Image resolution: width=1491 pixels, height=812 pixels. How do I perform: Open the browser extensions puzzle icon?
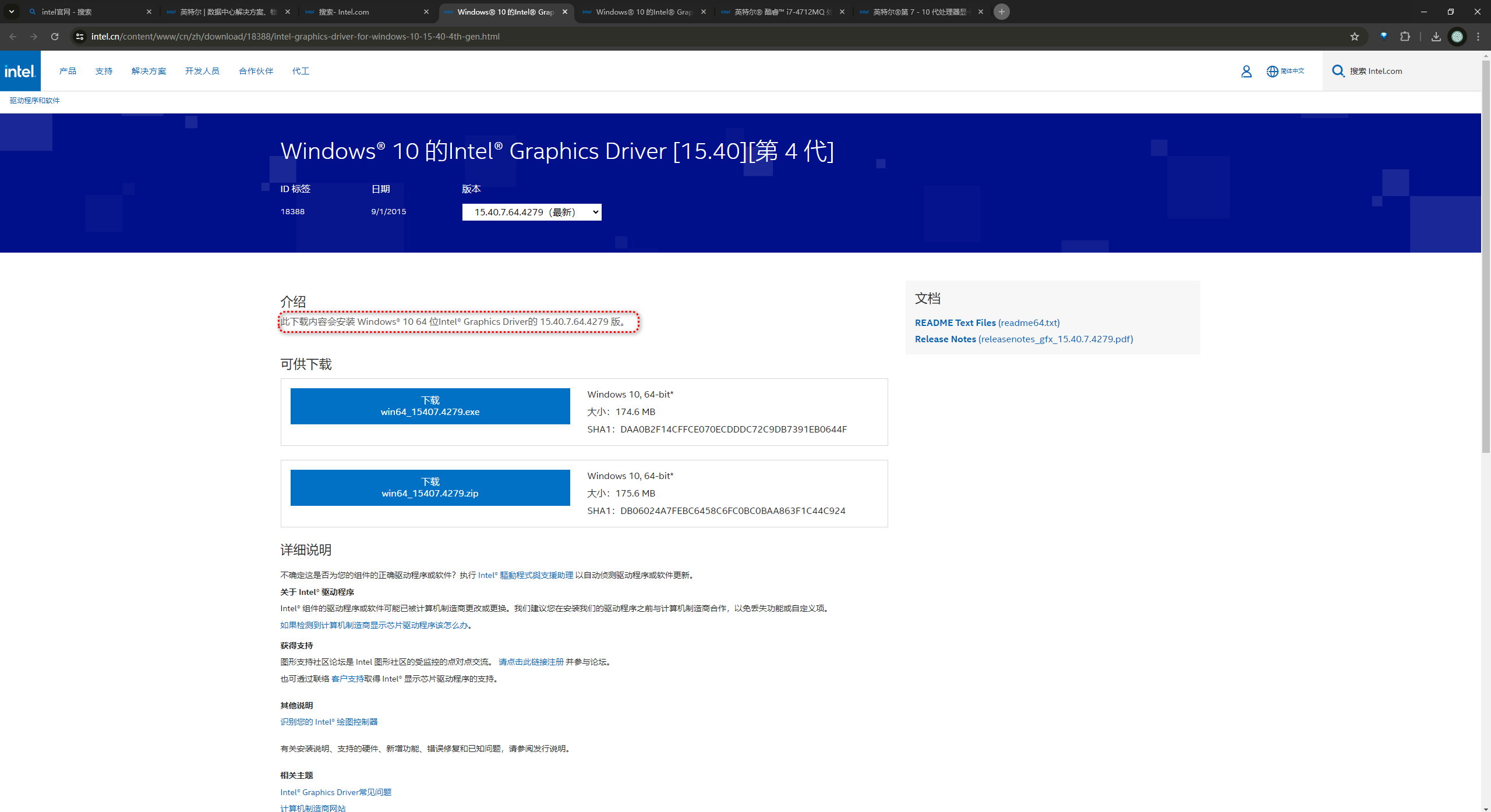click(1405, 37)
